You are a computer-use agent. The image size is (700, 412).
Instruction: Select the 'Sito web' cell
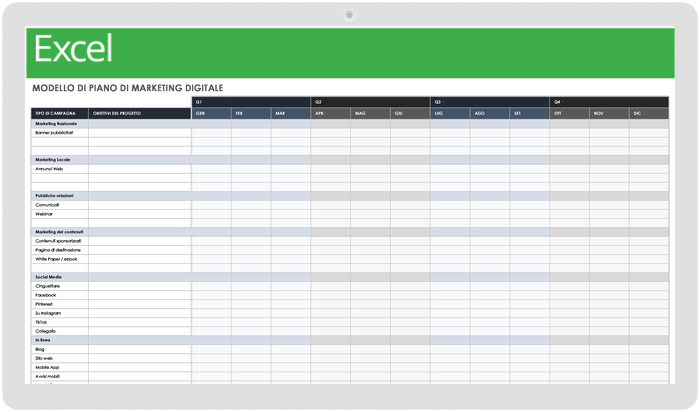click(60, 358)
